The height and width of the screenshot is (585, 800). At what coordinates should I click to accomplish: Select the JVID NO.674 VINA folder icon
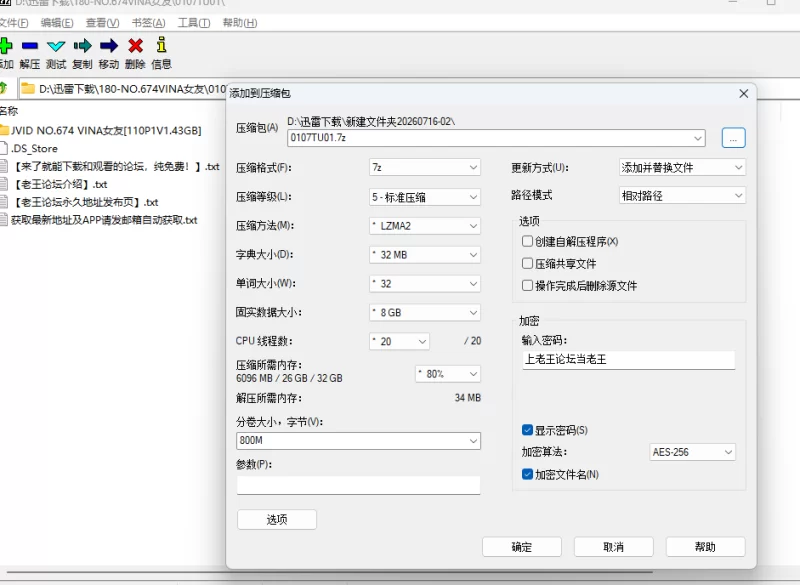5,131
